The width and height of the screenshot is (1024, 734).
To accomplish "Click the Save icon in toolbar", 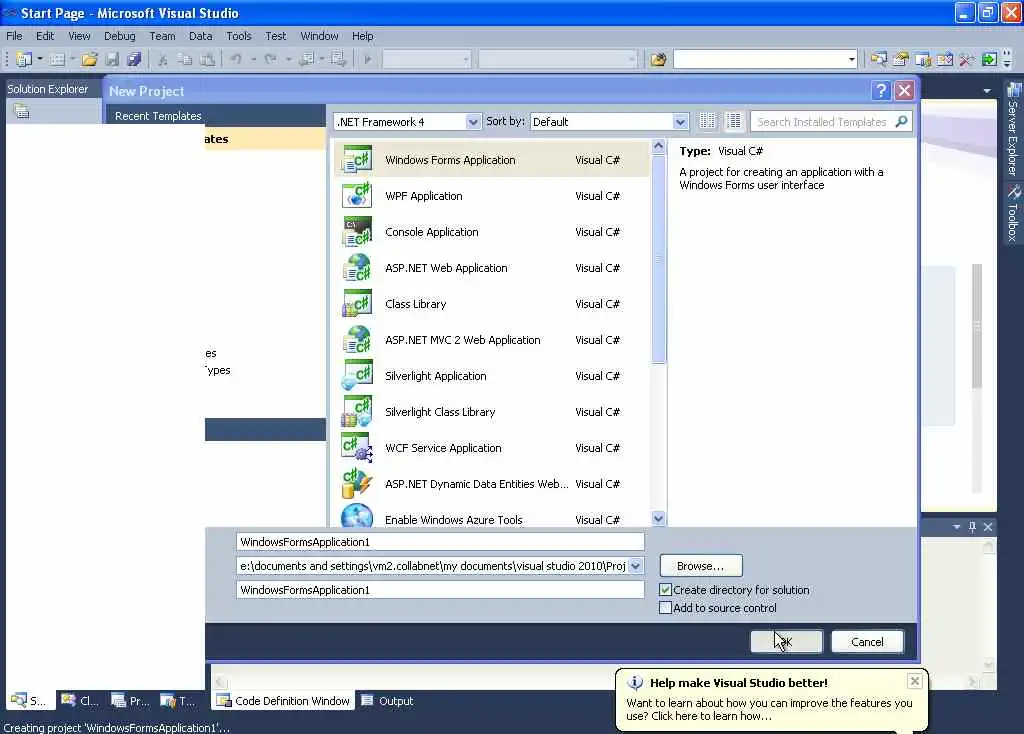I will click(x=112, y=59).
